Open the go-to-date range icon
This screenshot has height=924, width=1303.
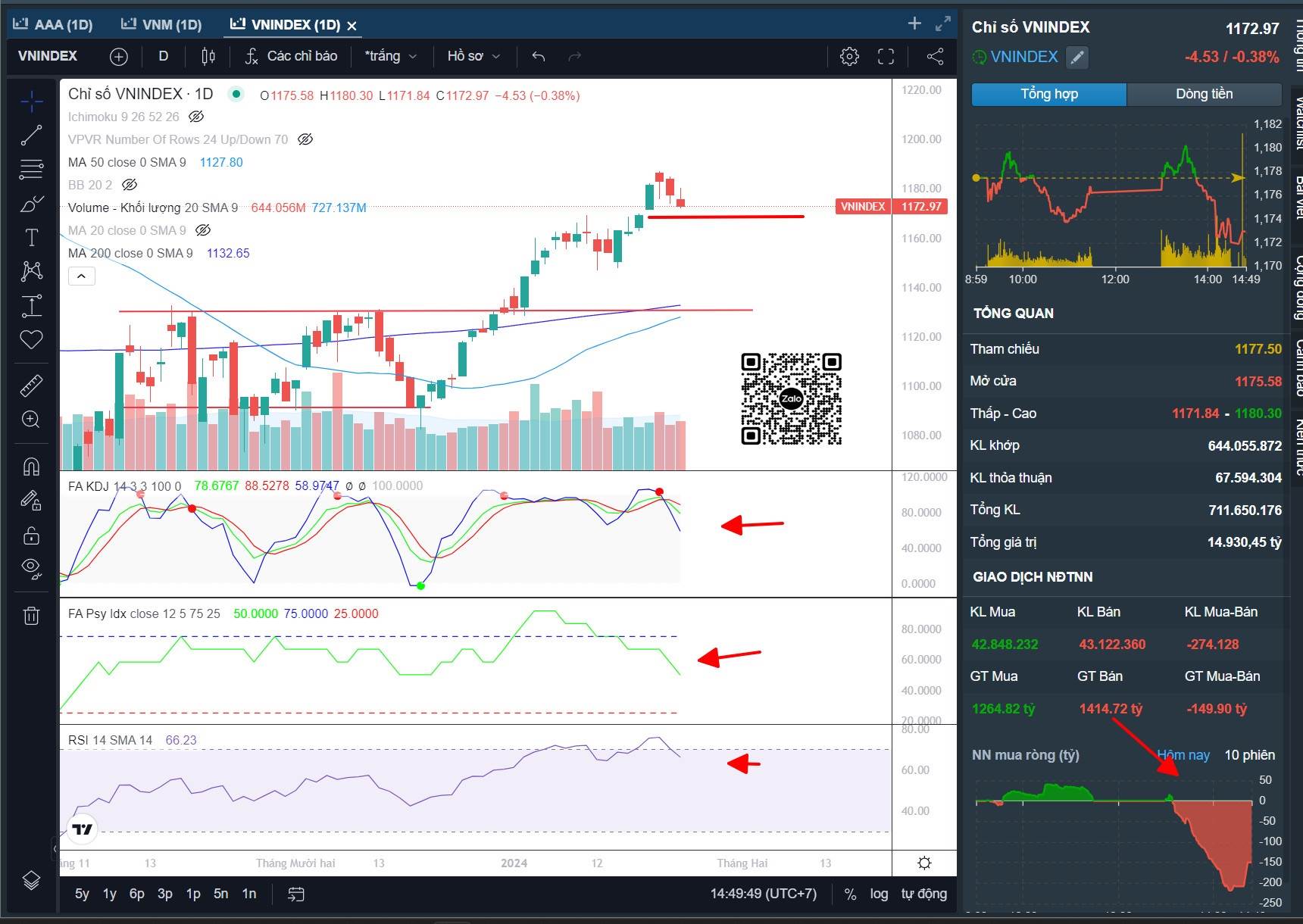pyautogui.click(x=296, y=894)
